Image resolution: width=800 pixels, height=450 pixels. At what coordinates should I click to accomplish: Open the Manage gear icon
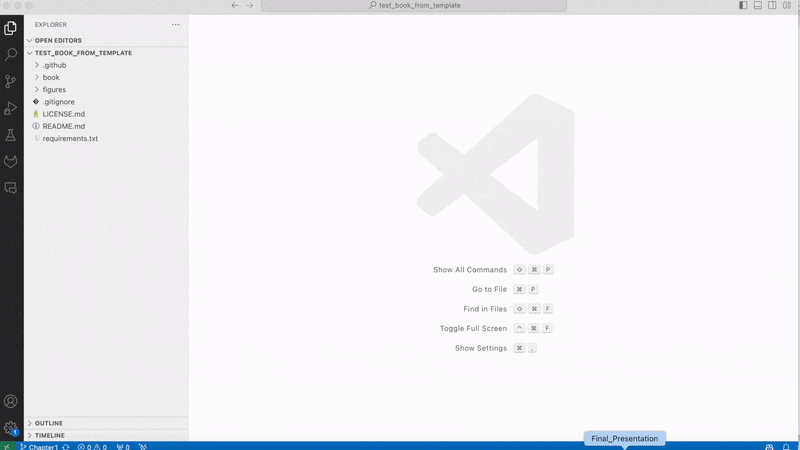click(x=10, y=428)
